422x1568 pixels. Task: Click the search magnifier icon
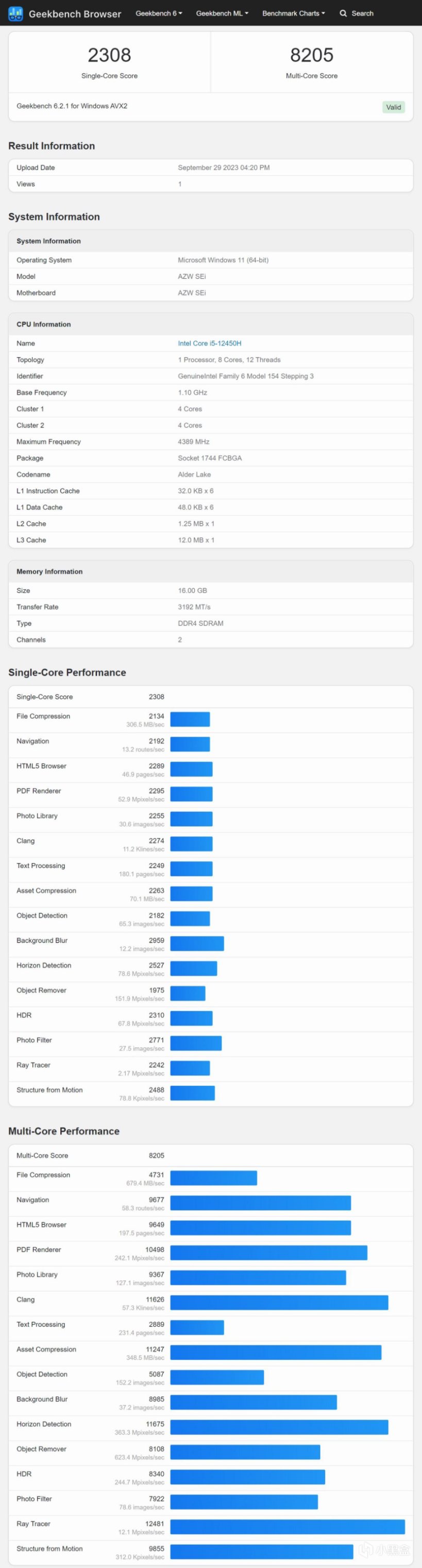(x=344, y=13)
